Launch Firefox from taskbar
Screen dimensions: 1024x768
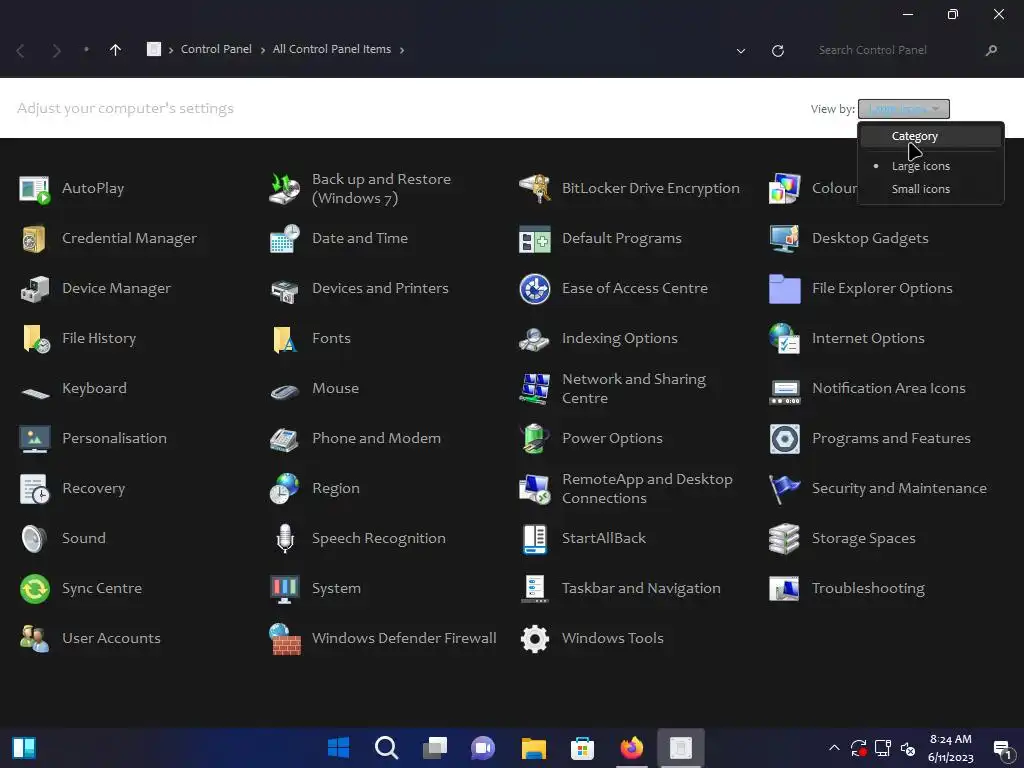click(632, 748)
